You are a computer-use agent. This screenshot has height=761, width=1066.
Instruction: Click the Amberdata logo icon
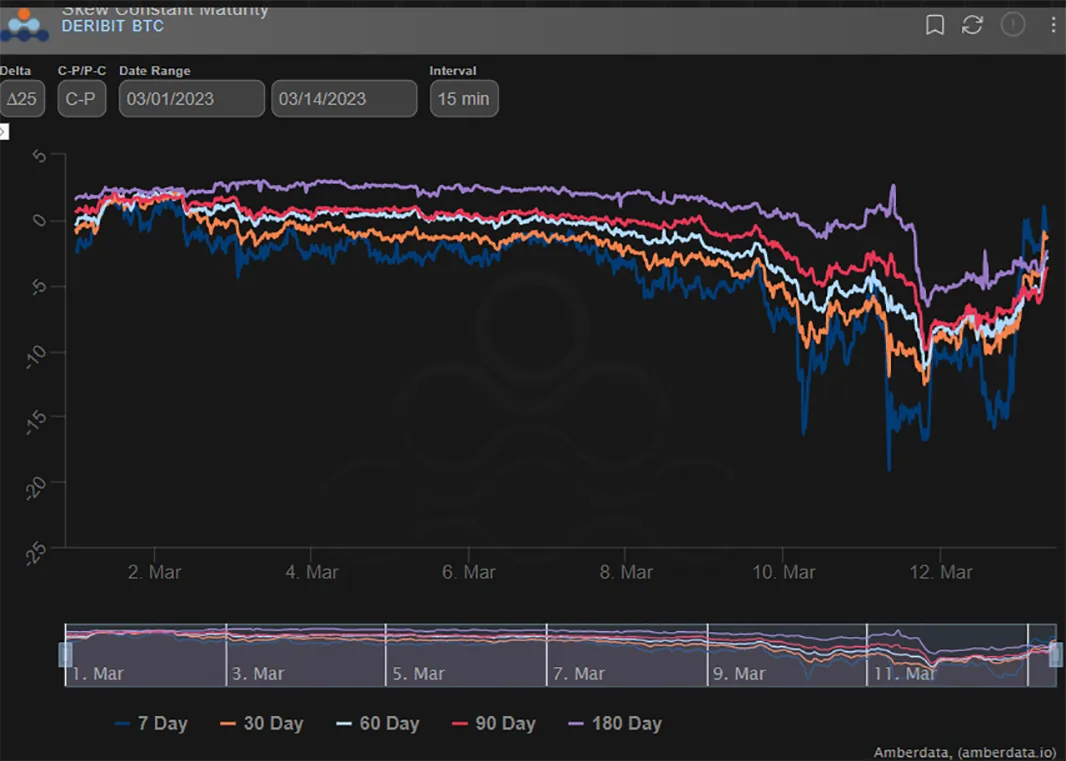pos(24,24)
